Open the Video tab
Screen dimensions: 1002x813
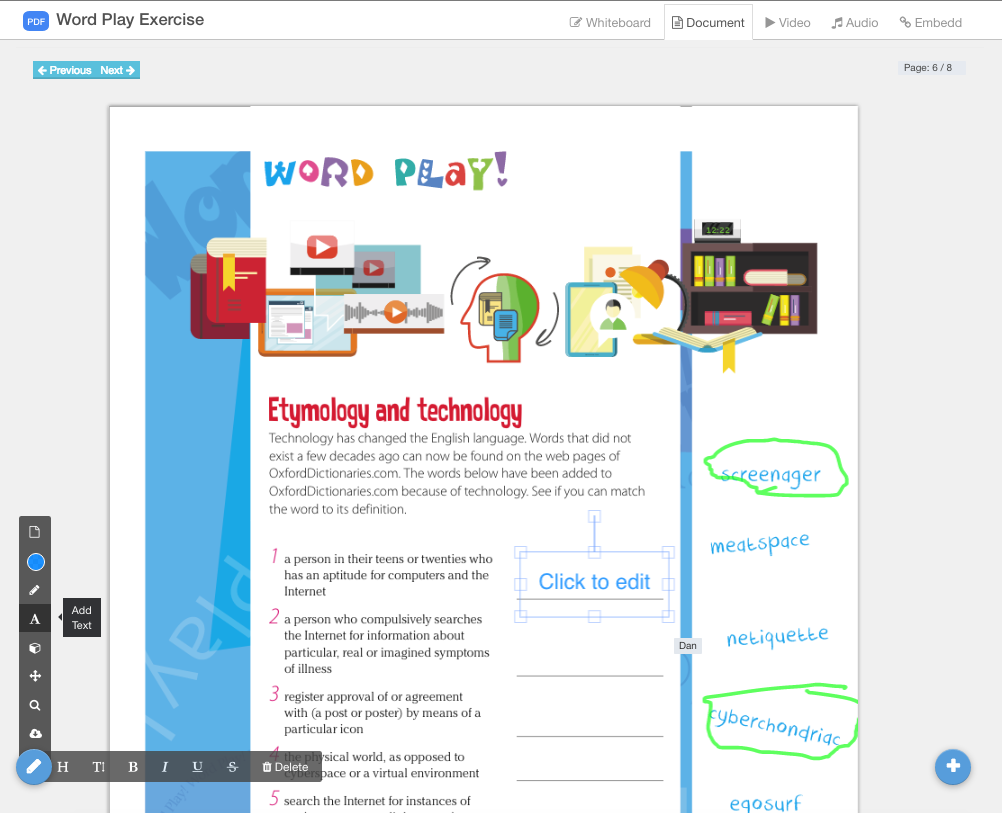click(787, 22)
